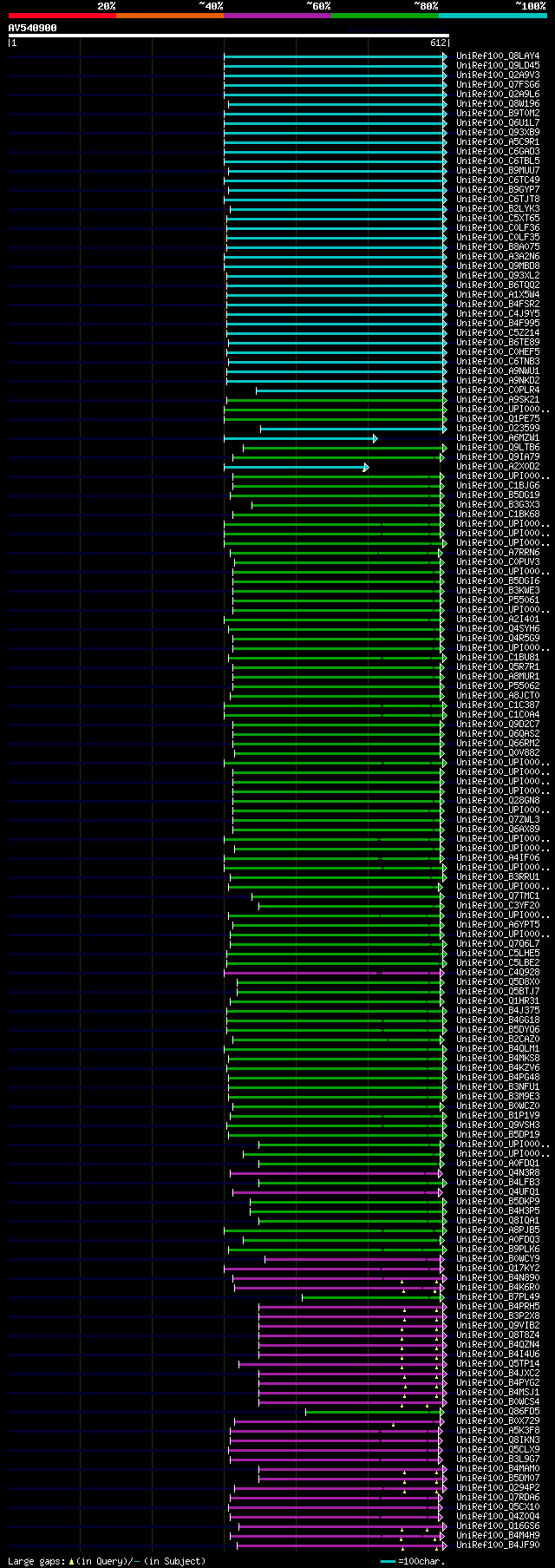Click the AV540900 query name

point(33,28)
